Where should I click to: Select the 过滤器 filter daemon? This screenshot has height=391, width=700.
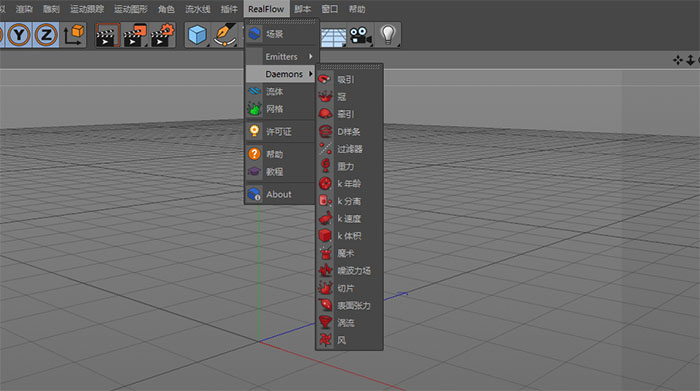point(349,149)
